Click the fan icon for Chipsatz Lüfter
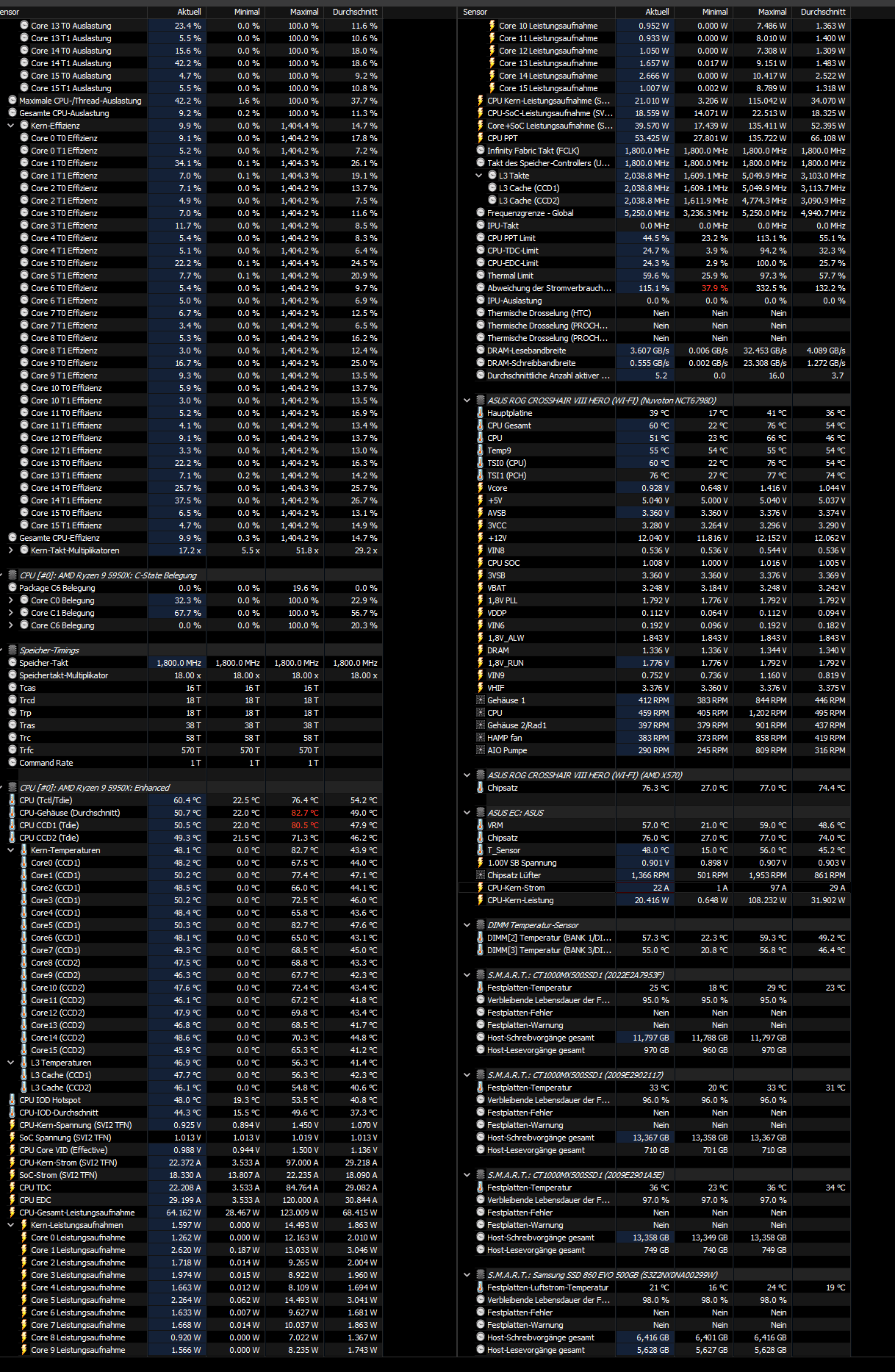This screenshot has height=1372, width=895. pyautogui.click(x=481, y=875)
